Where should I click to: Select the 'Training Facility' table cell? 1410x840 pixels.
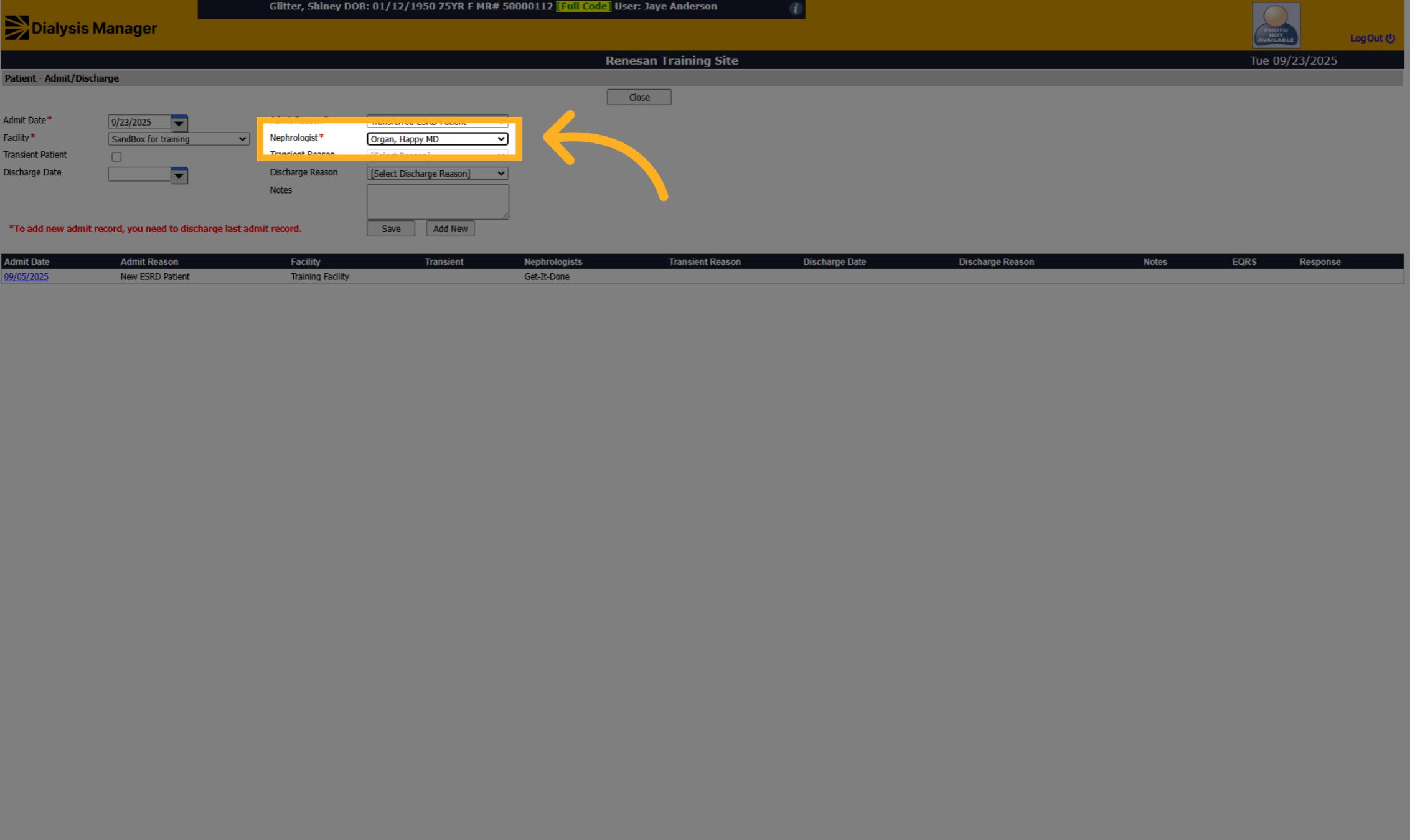[320, 276]
